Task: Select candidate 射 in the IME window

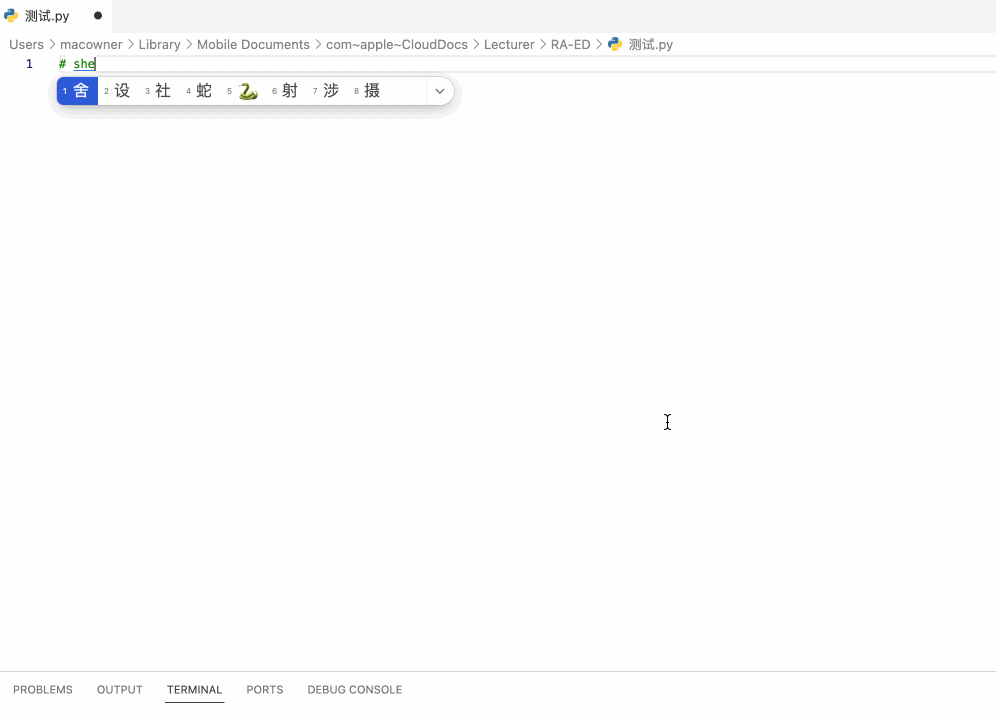Action: (x=289, y=90)
